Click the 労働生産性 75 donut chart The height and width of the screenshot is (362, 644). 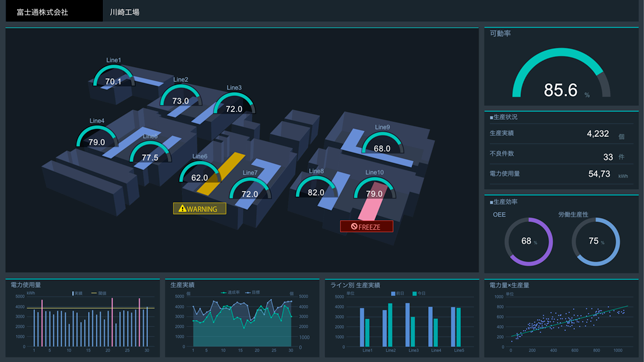tap(596, 242)
